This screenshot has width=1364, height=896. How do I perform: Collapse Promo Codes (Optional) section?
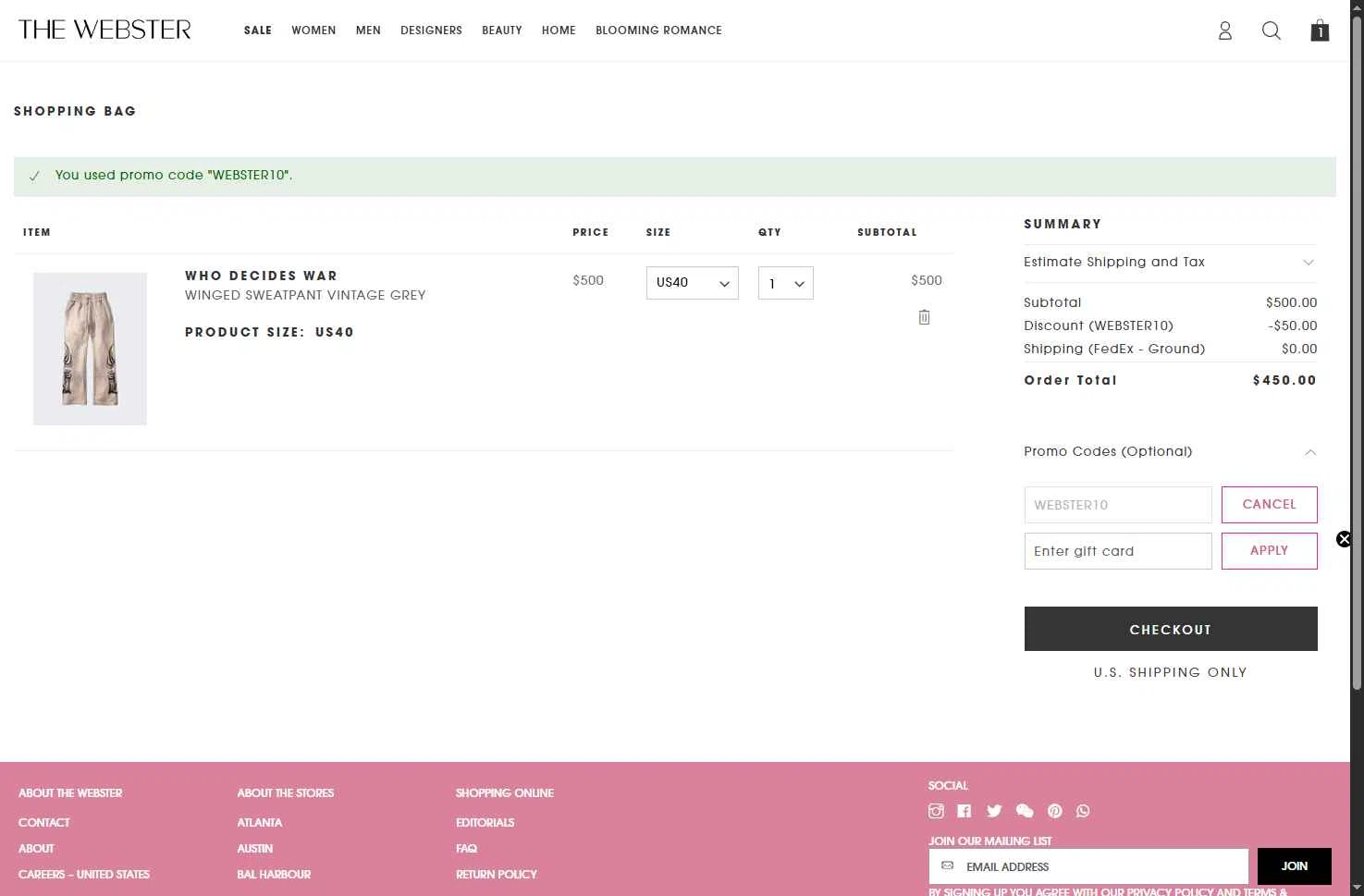coord(1170,452)
